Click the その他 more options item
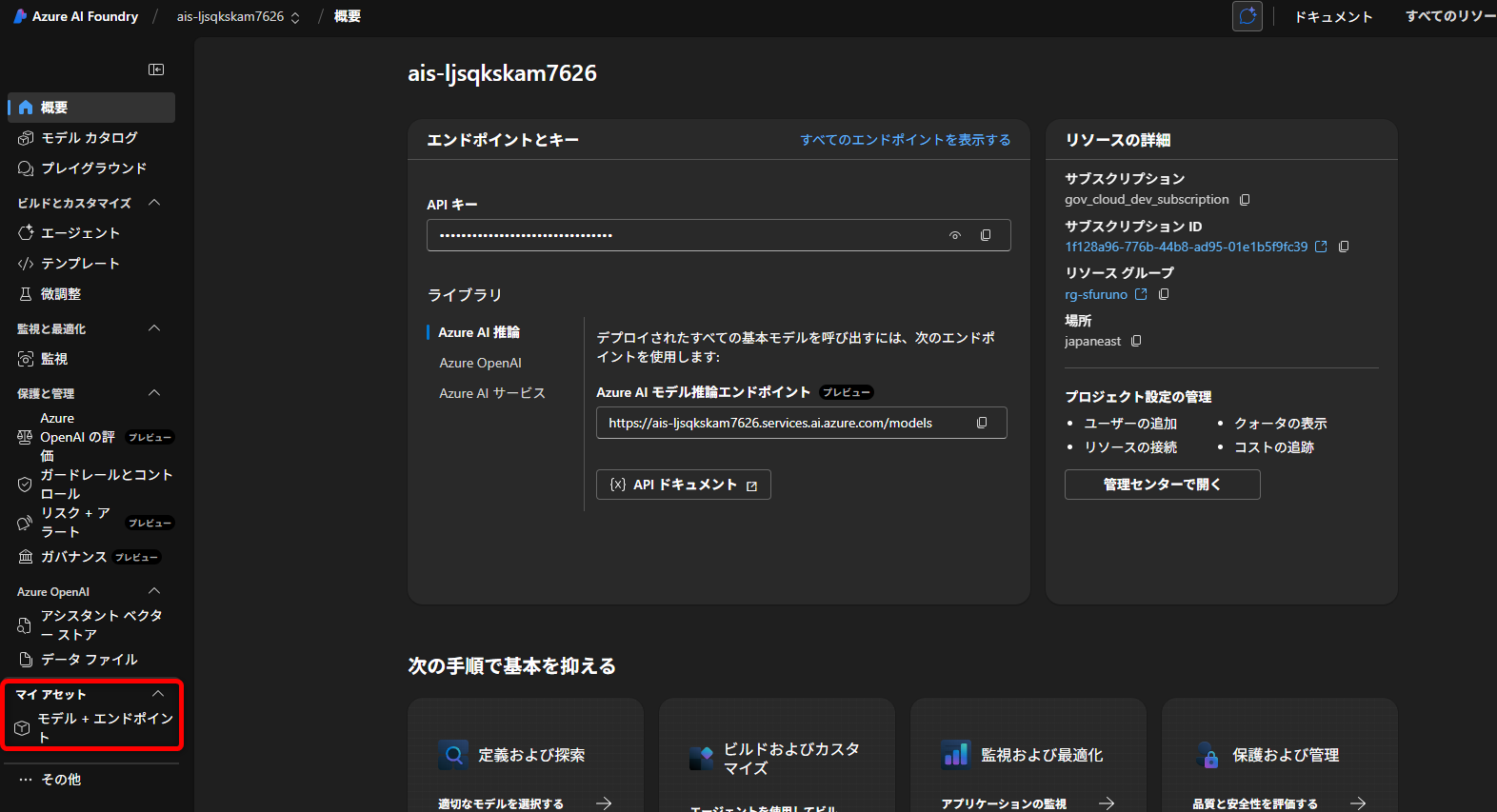 (91, 780)
